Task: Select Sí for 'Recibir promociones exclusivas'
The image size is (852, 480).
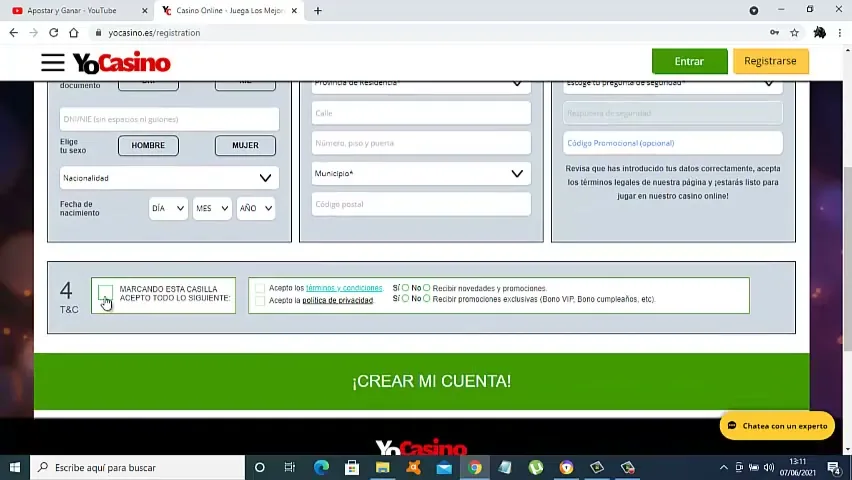Action: pyautogui.click(x=405, y=298)
